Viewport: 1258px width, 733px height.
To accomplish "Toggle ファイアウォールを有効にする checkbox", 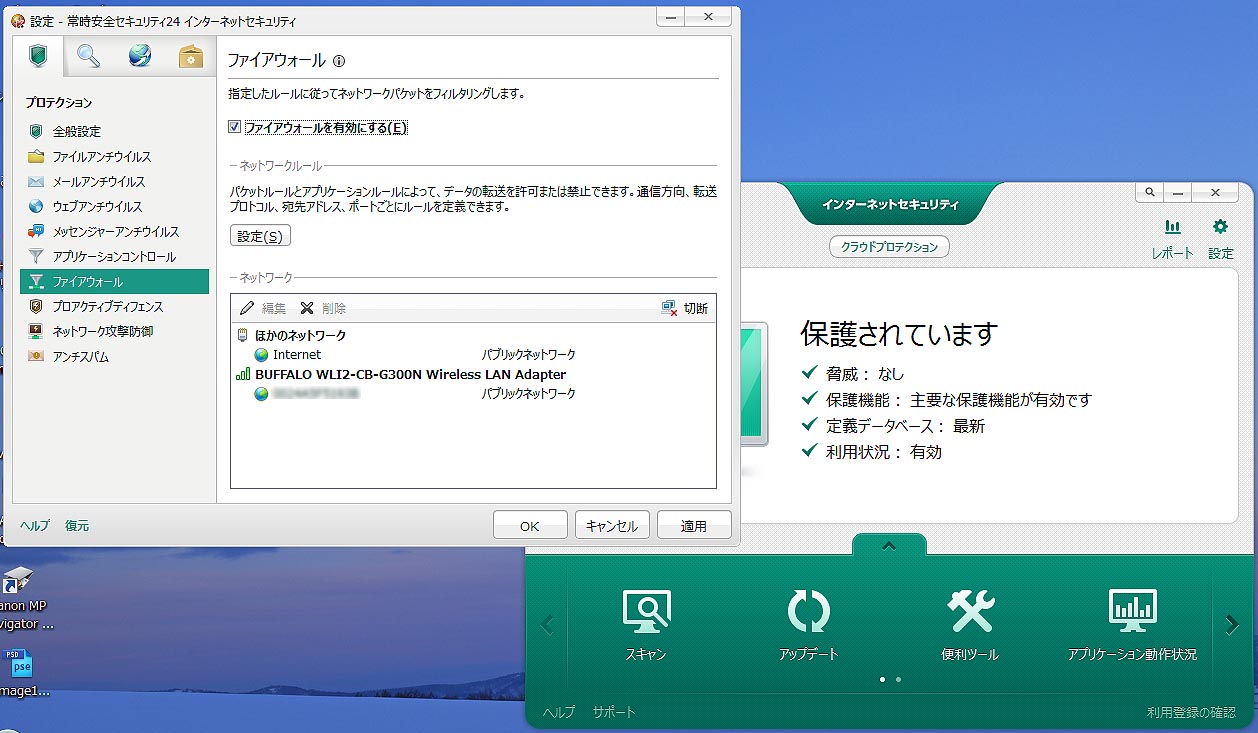I will (235, 127).
